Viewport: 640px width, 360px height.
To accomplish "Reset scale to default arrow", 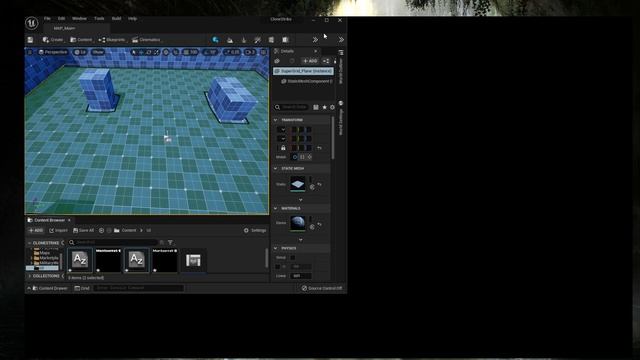I will pyautogui.click(x=320, y=148).
